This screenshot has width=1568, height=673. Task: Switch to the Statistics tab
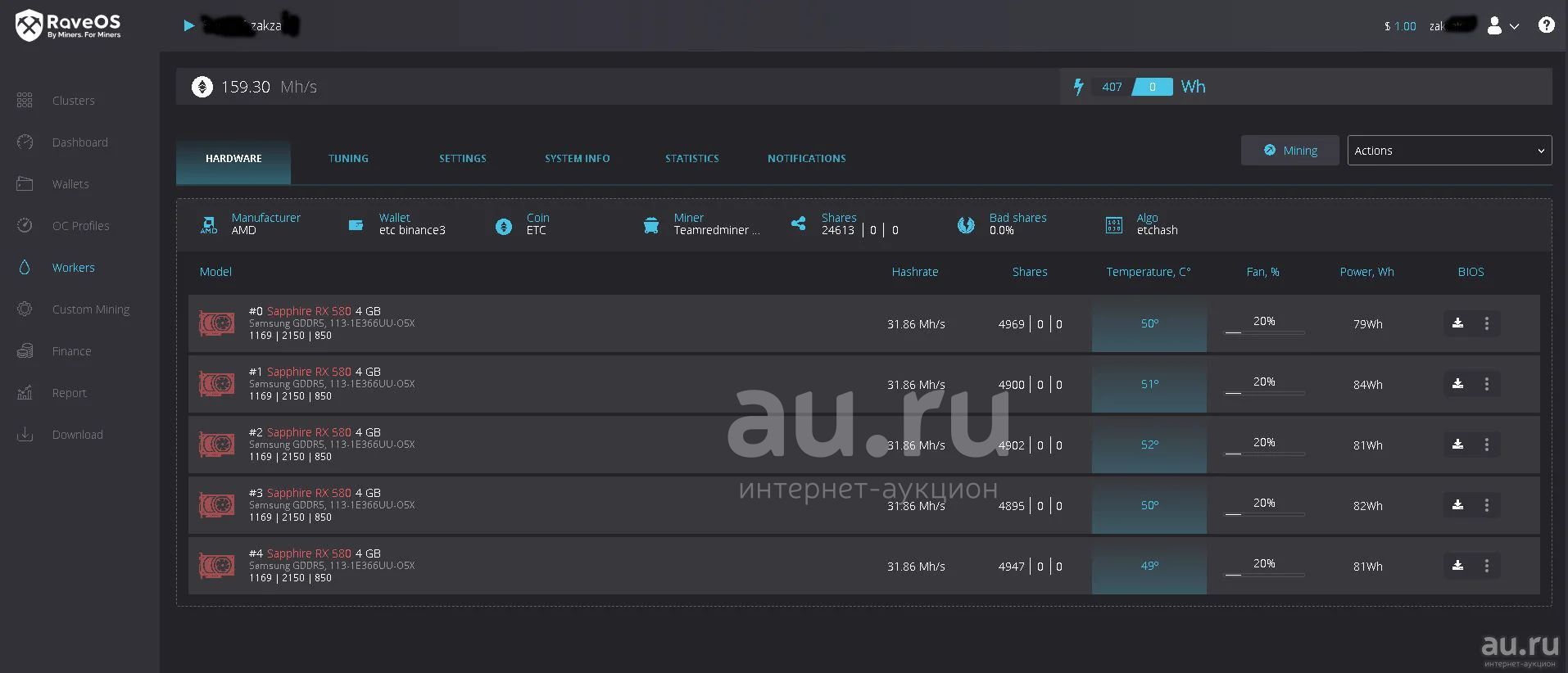pyautogui.click(x=691, y=159)
